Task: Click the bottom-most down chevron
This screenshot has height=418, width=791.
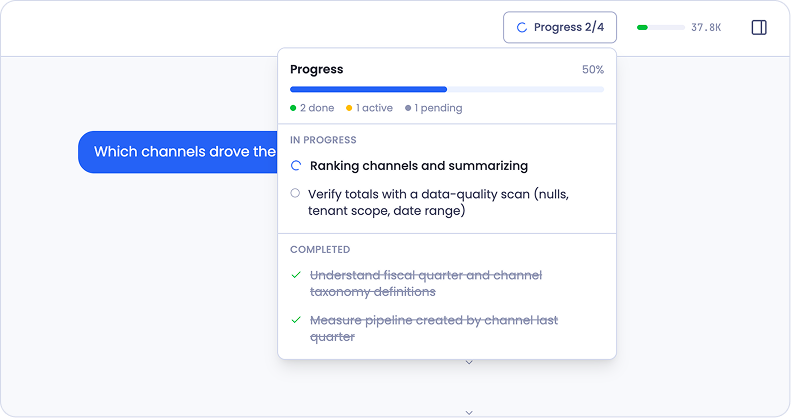Action: [x=469, y=412]
